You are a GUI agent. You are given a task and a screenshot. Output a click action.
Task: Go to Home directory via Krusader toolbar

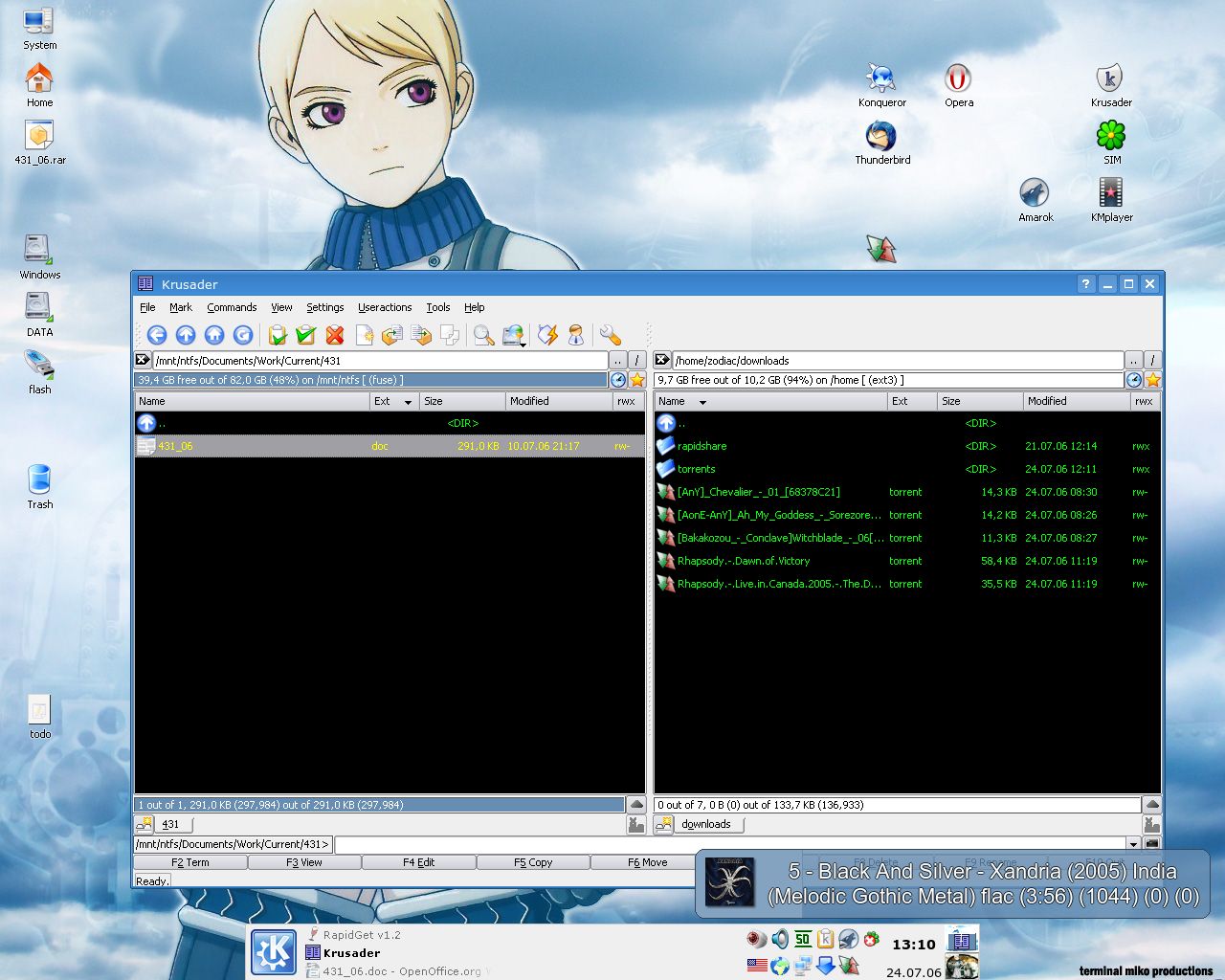[214, 334]
